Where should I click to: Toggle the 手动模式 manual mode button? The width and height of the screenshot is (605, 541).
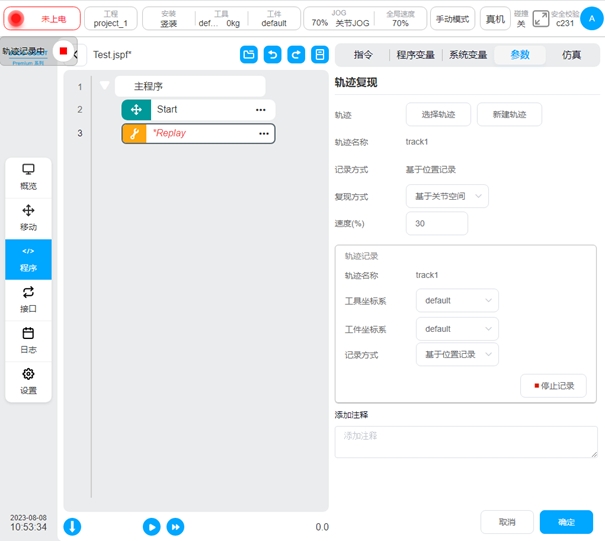(x=453, y=18)
